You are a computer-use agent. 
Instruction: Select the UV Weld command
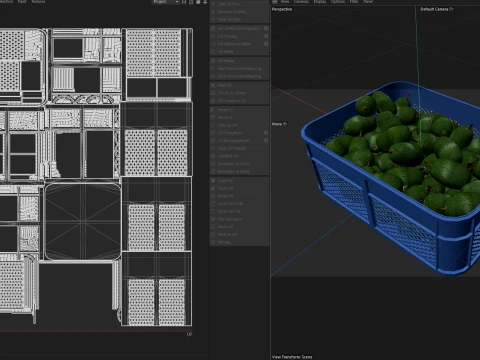click(239, 51)
